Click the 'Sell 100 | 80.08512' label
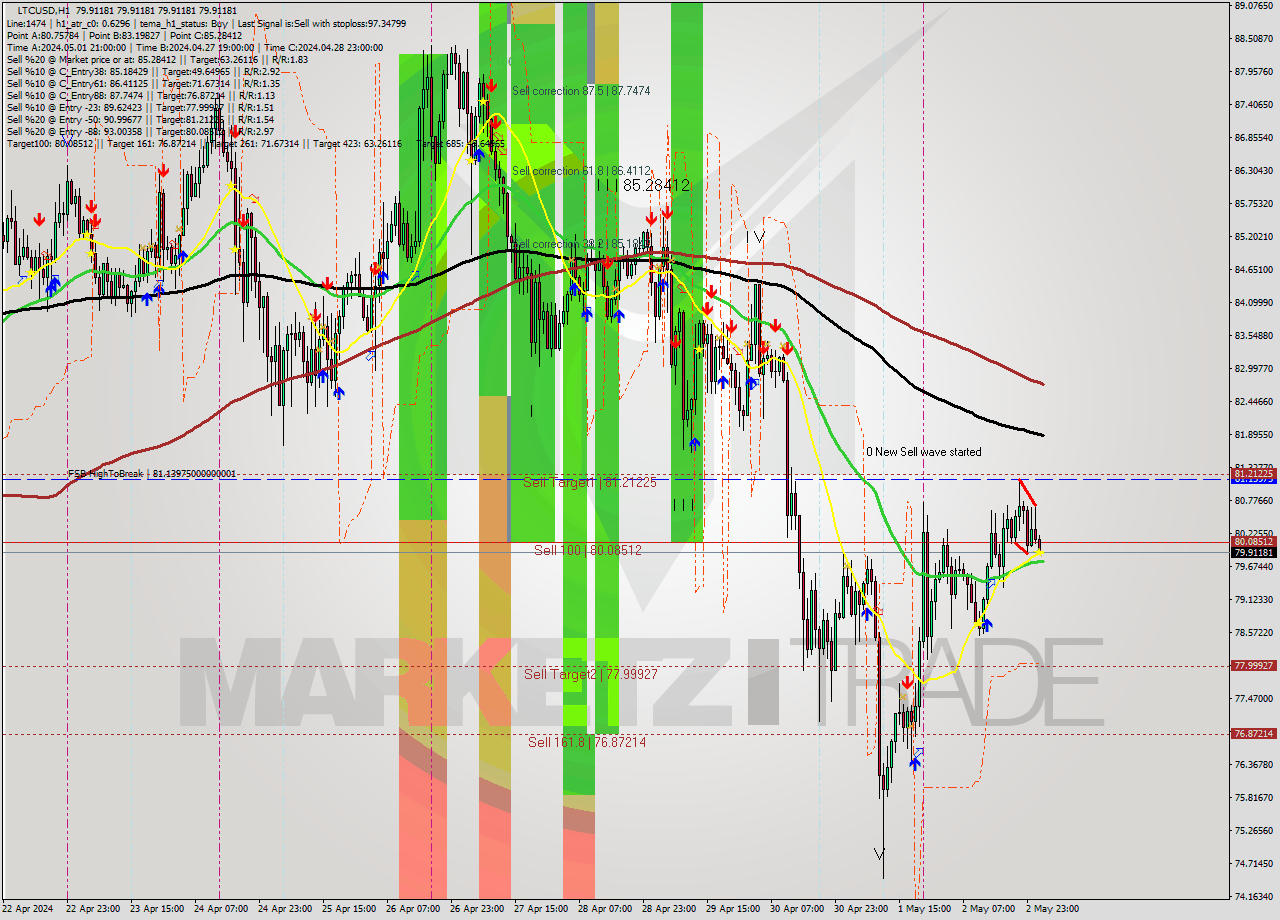Screen dimensions: 1280x920 click(x=587, y=550)
